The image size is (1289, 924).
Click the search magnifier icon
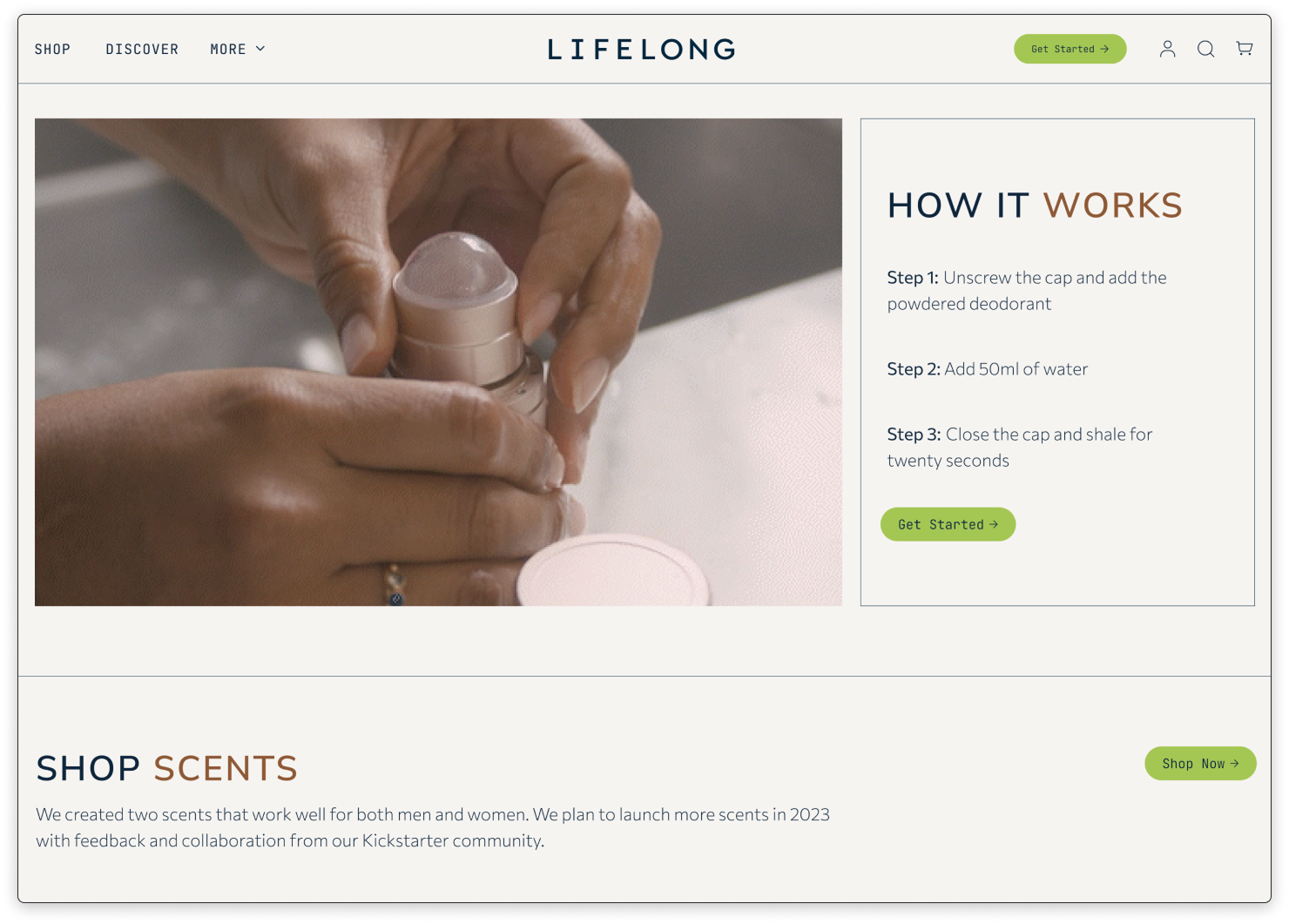[x=1205, y=49]
